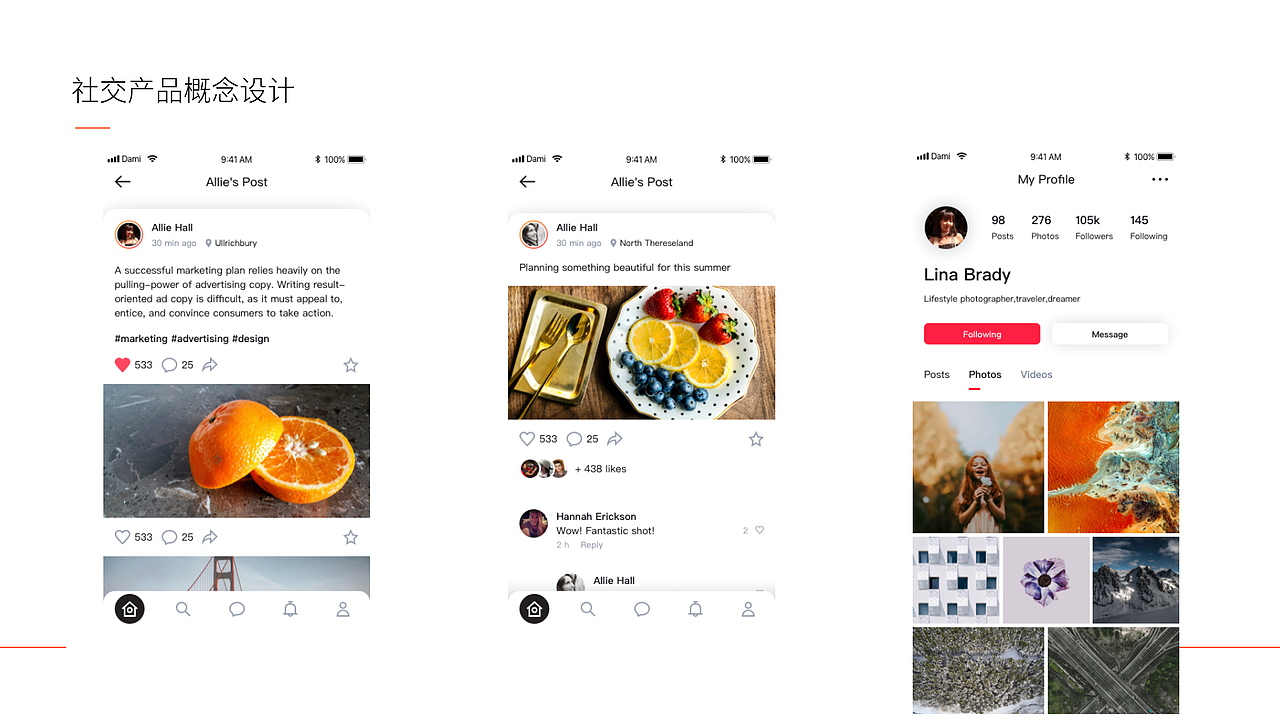Select home icon in middle phone's bottom bar
The width and height of the screenshot is (1280, 720).
click(534, 609)
